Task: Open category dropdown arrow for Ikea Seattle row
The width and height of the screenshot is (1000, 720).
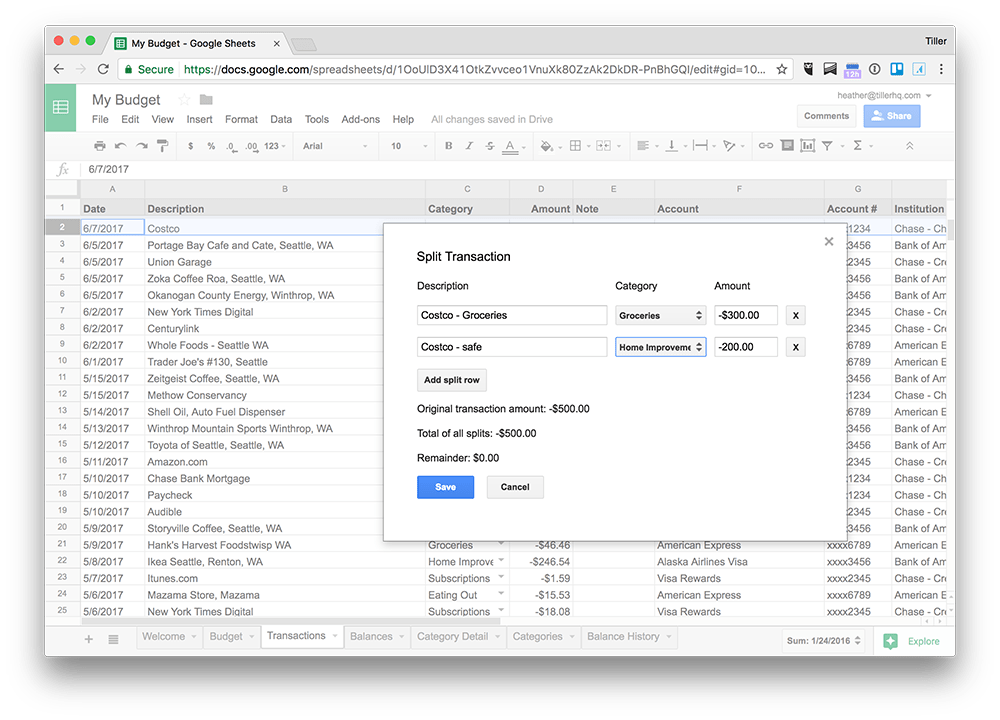Action: 501,561
